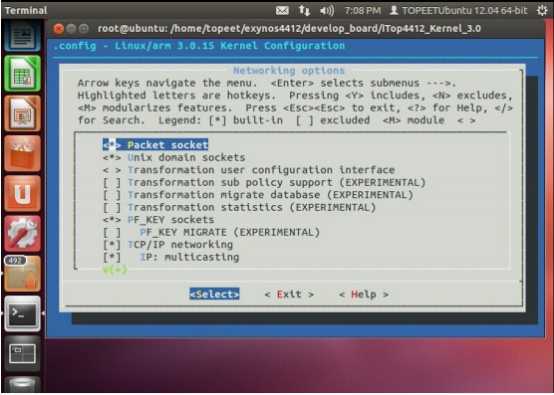Toggle the PF_KEY MIGRATE checkbox
This screenshot has width=554, height=395.
point(112,232)
